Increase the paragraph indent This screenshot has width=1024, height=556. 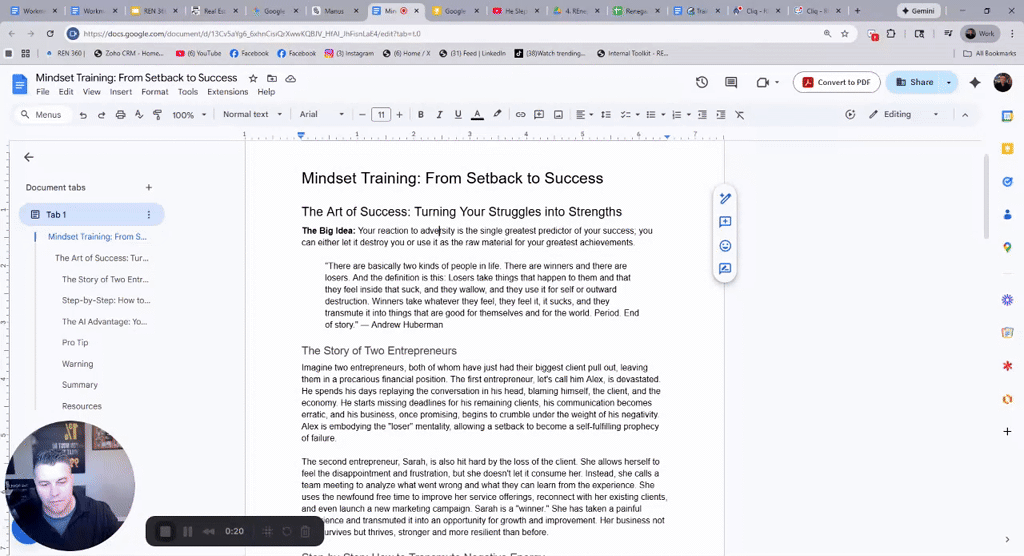720,115
